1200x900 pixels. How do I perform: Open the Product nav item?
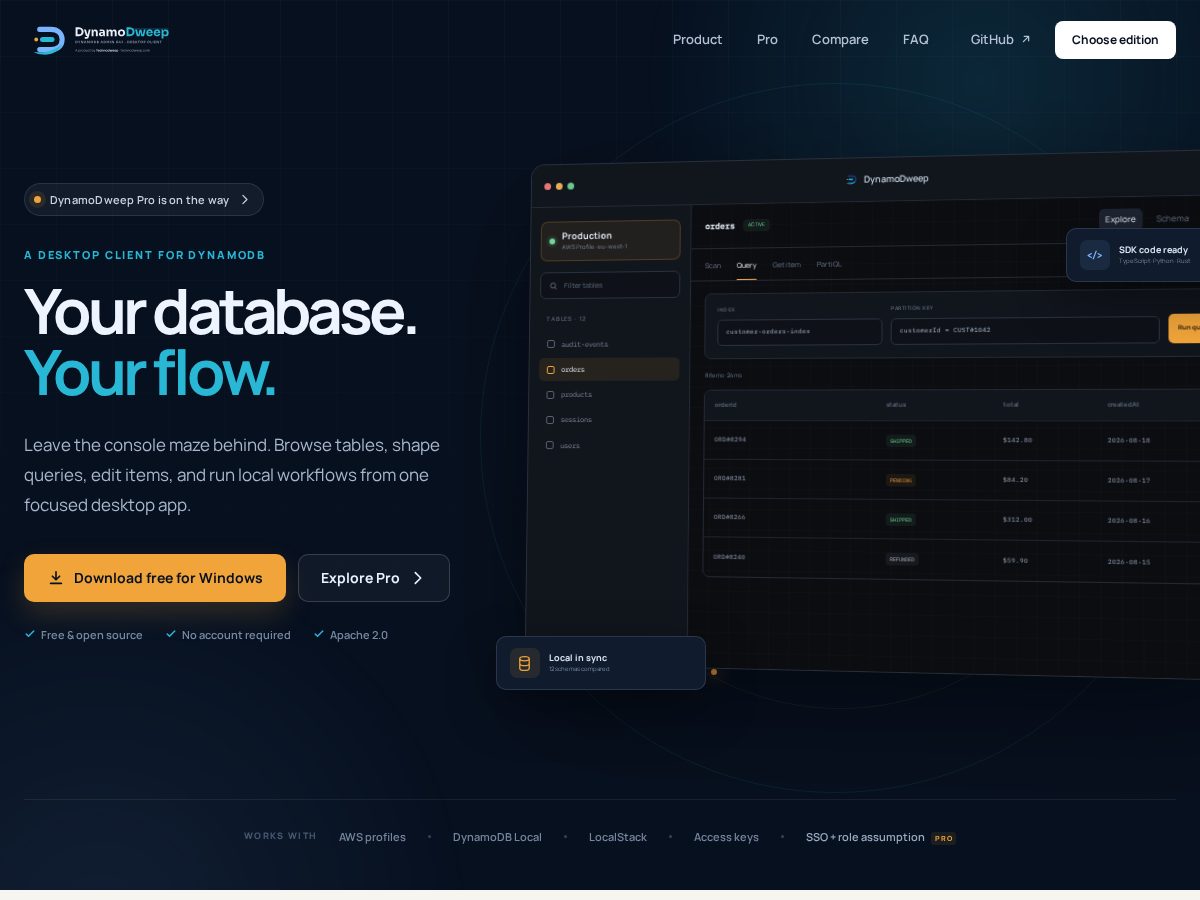(x=697, y=40)
